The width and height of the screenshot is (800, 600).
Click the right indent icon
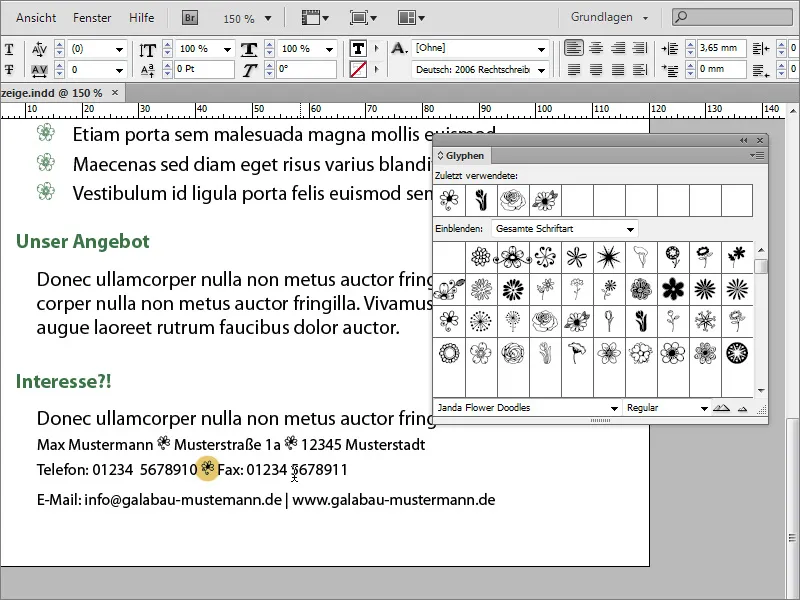click(x=761, y=49)
